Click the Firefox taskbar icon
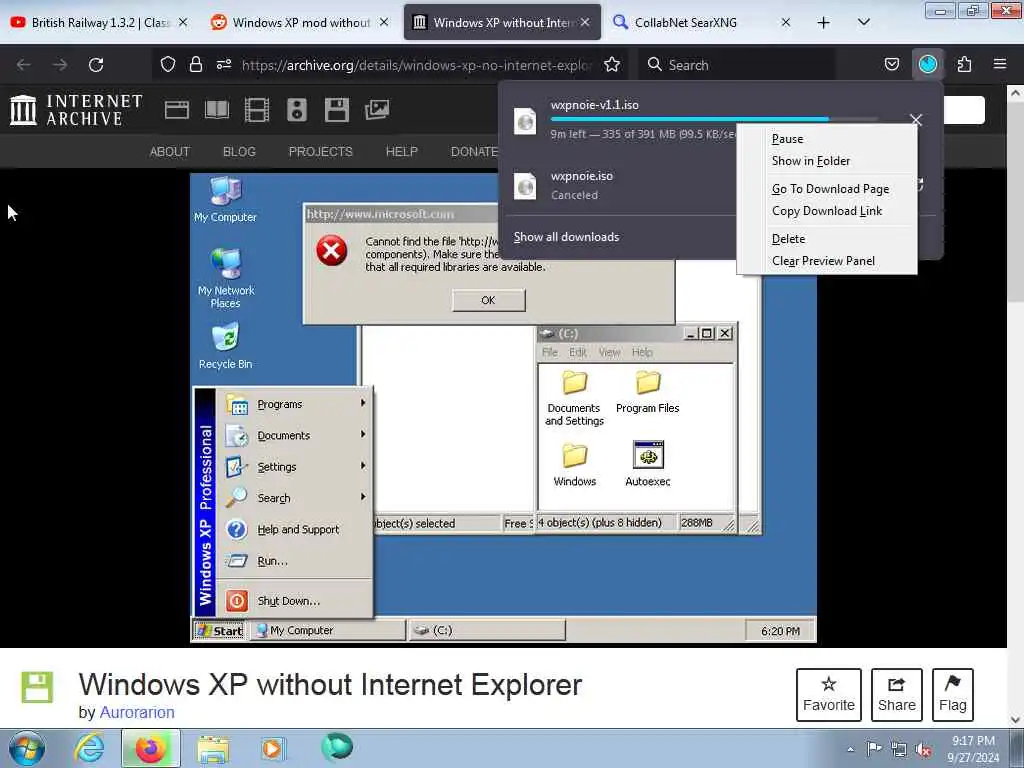1024x768 pixels. pos(150,748)
